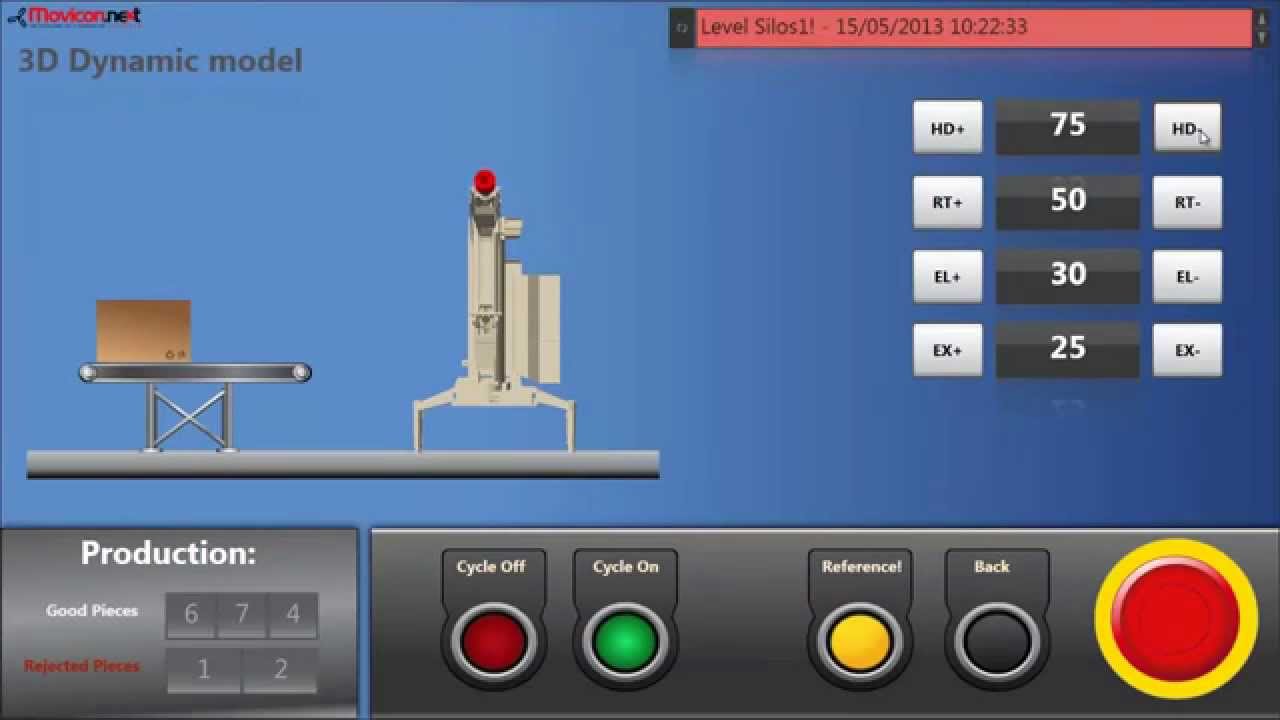Click the conveyor belt
1280x720 pixels.
click(195, 373)
